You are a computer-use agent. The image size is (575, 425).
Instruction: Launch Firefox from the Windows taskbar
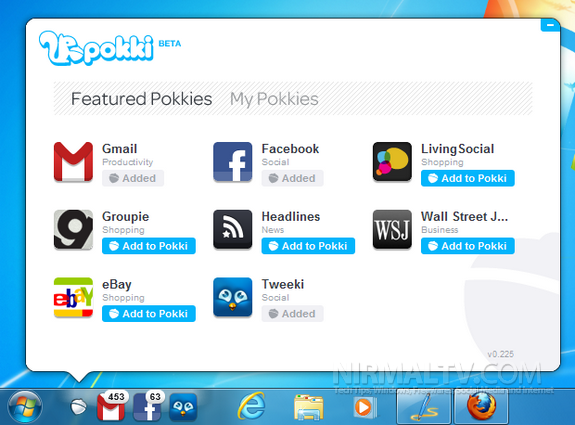pyautogui.click(x=481, y=406)
